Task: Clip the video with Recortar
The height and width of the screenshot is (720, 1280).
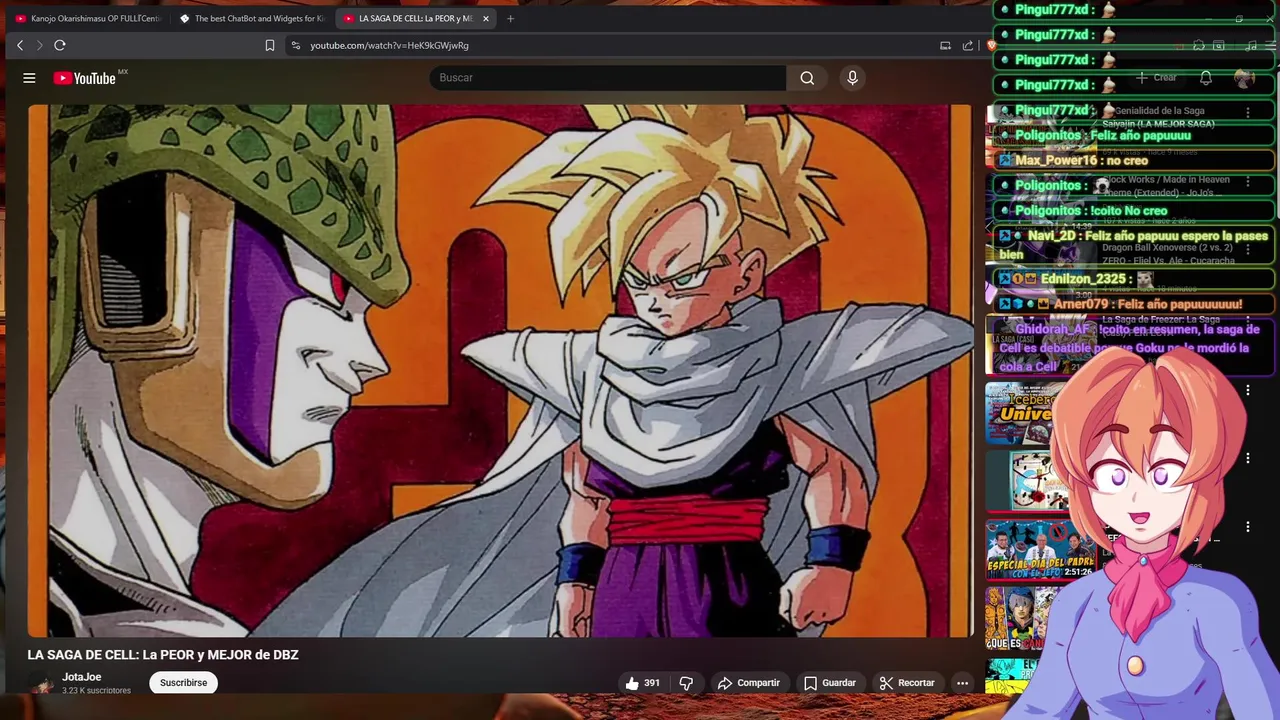Action: pyautogui.click(x=907, y=683)
